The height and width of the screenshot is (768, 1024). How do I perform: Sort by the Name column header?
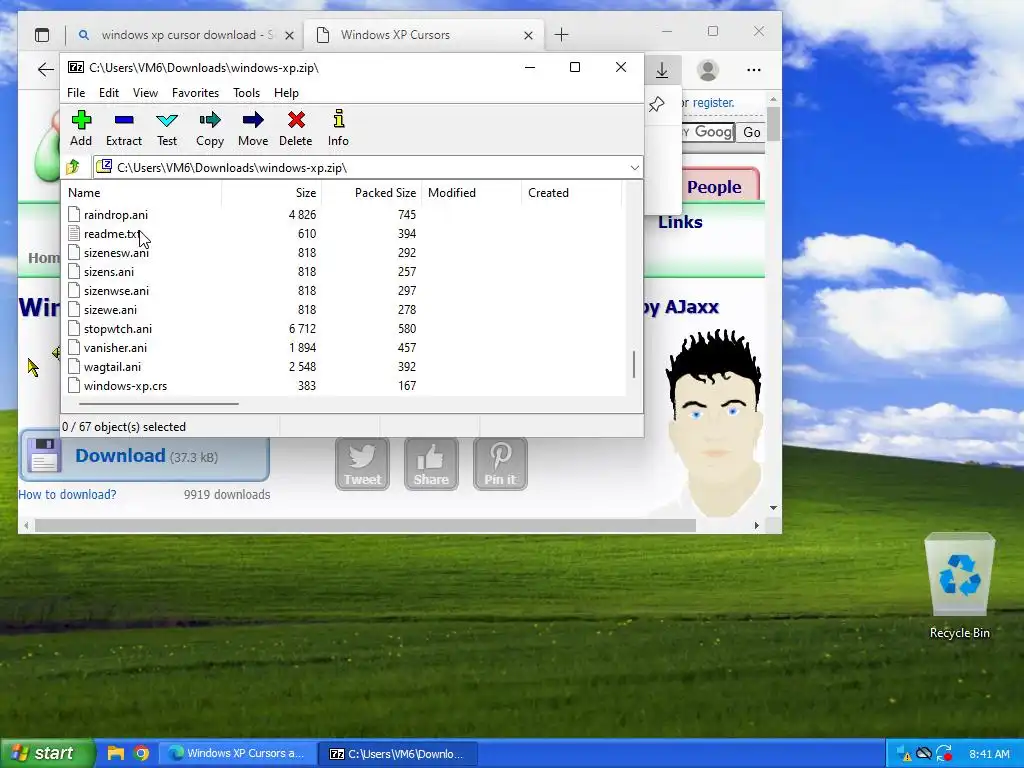point(142,193)
